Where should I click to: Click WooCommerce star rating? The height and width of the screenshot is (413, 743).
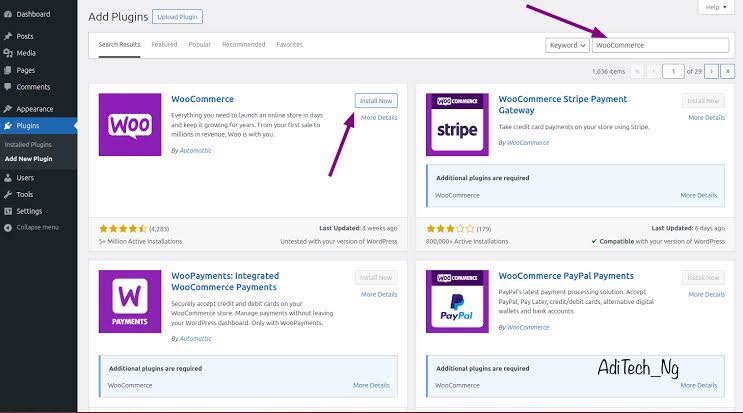(123, 229)
